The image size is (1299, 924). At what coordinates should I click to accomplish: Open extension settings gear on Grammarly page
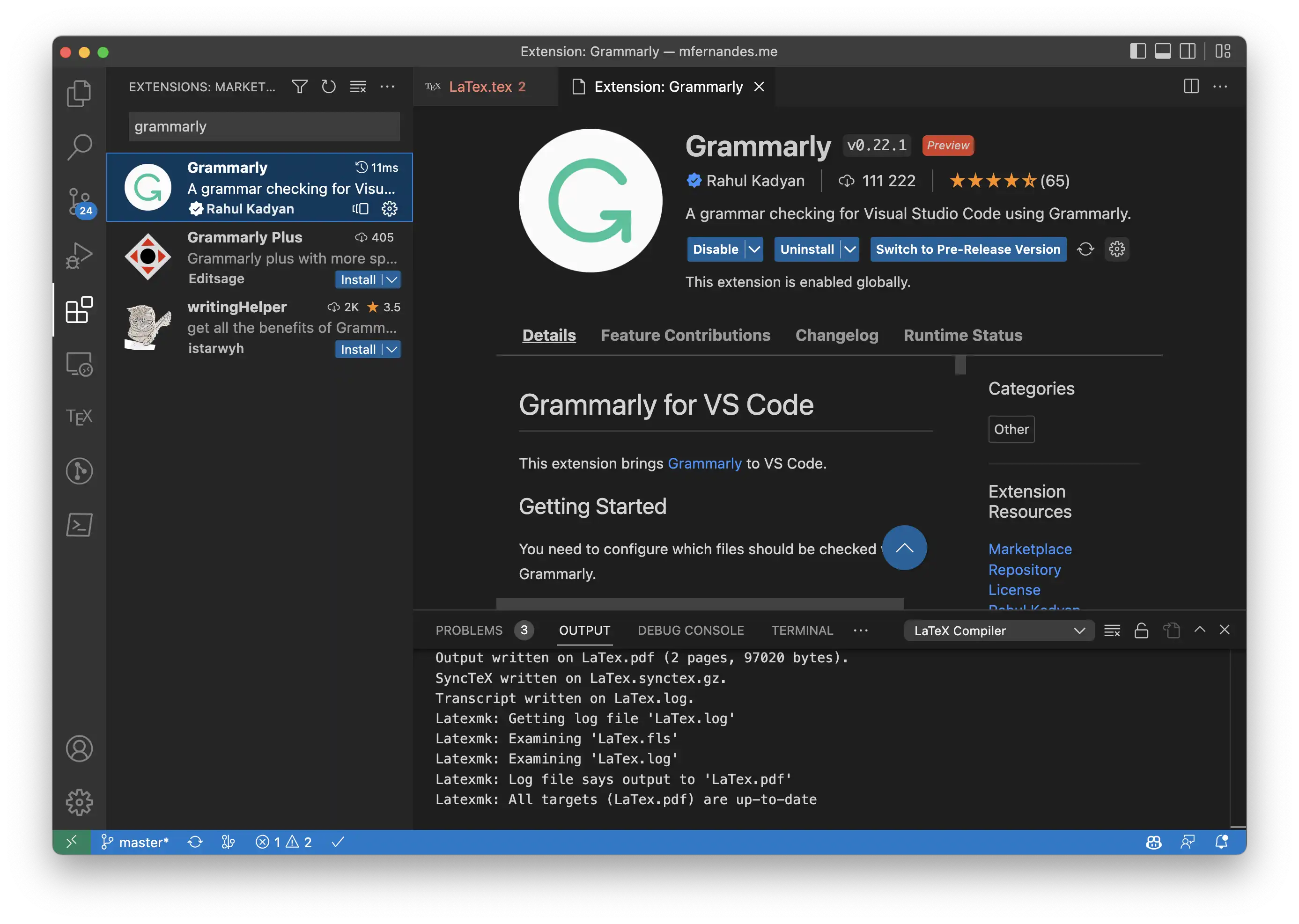[1116, 249]
